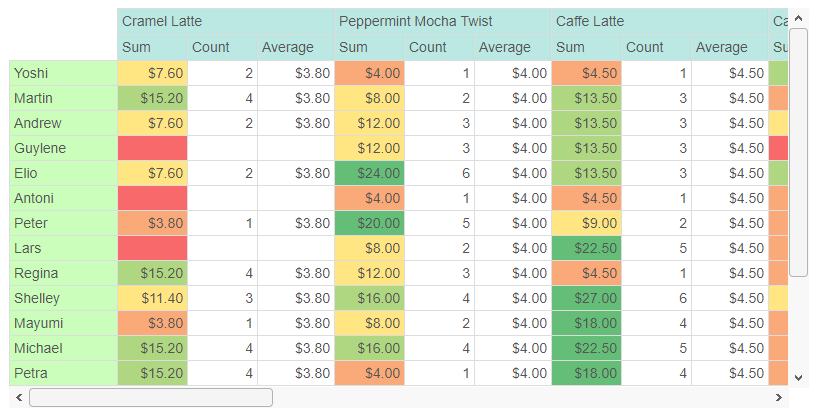Click the horizontal scrollbar left arrow
This screenshot has width=816, height=413.
19,397
